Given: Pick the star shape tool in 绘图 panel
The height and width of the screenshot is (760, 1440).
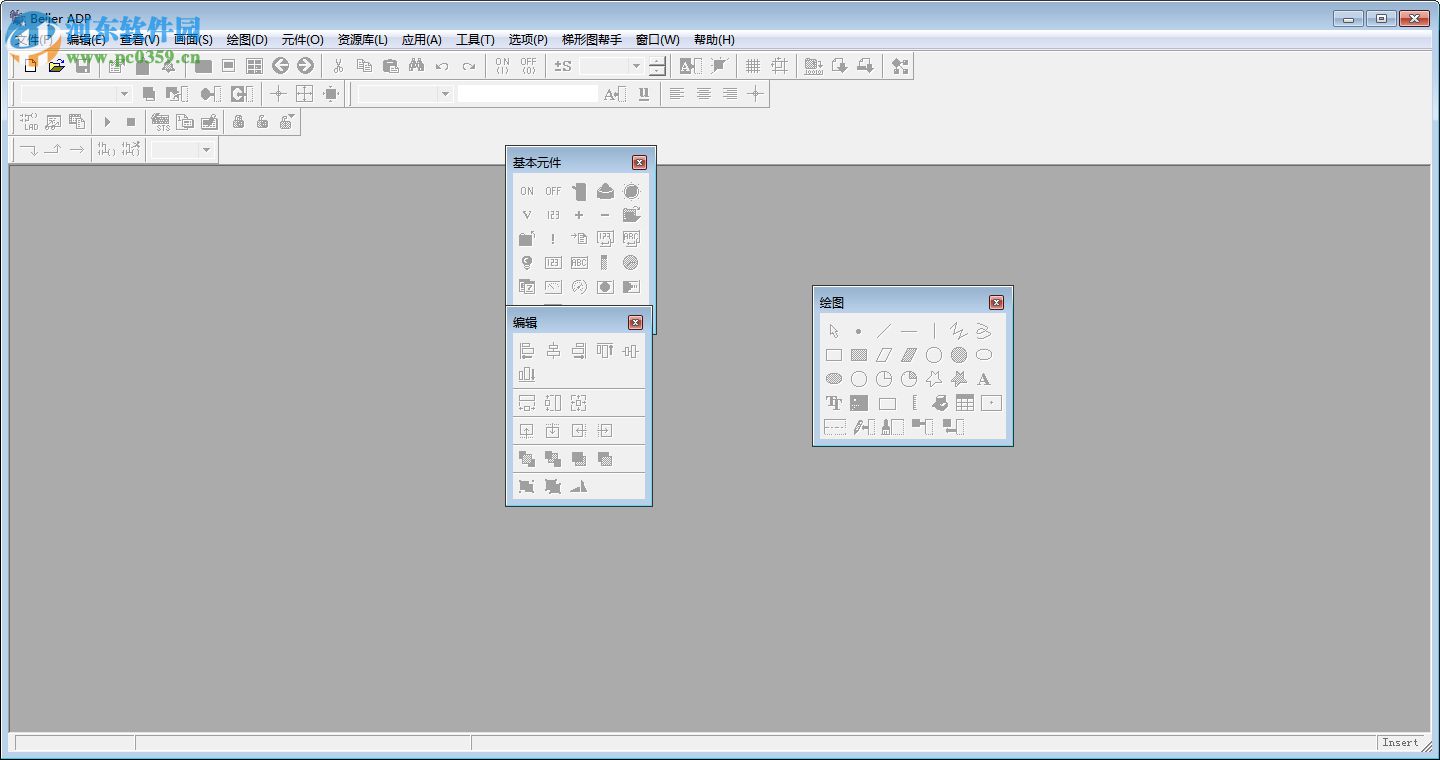Looking at the screenshot, I should tap(934, 379).
